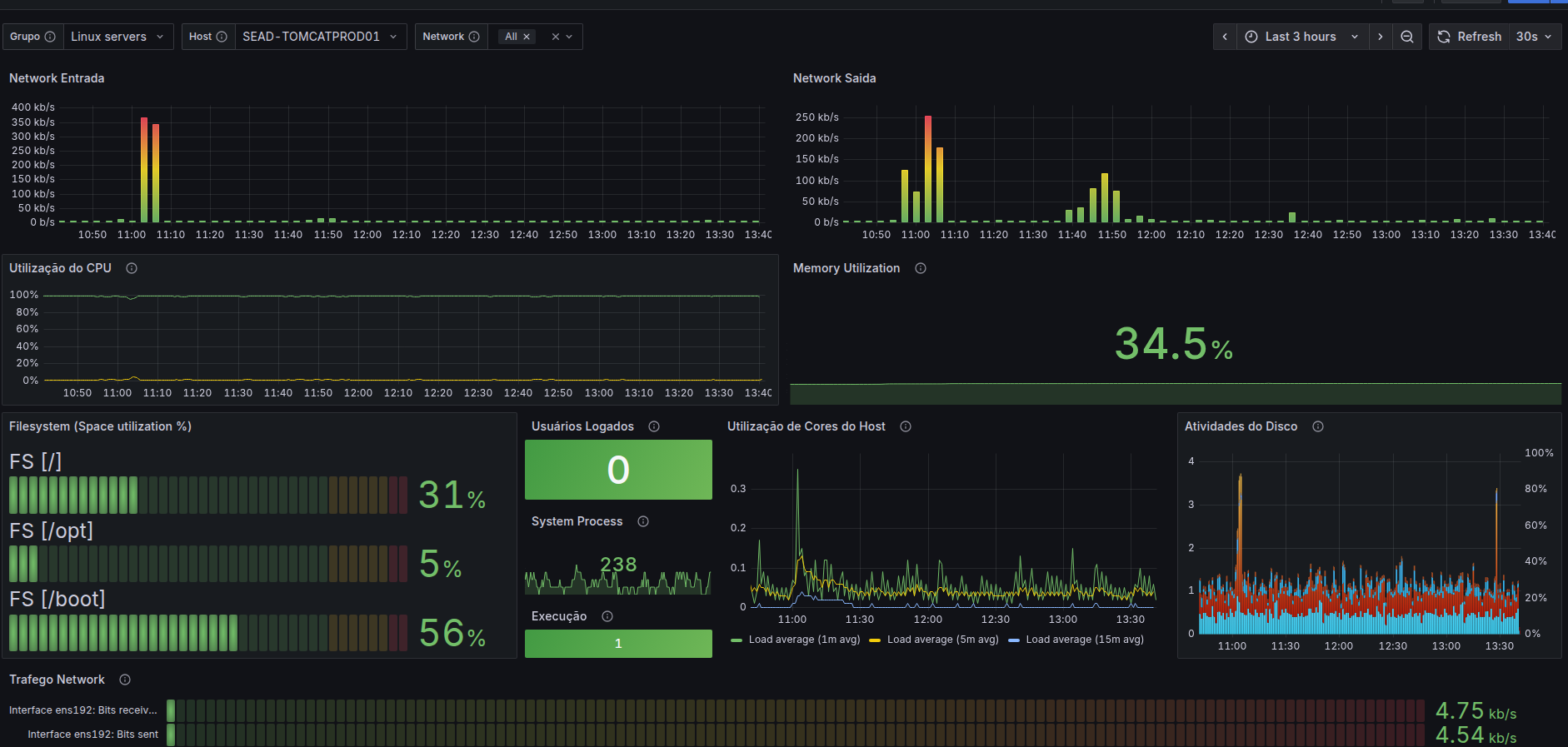Open the Network Entrada panel title menu
1568x747 pixels.
57,78
